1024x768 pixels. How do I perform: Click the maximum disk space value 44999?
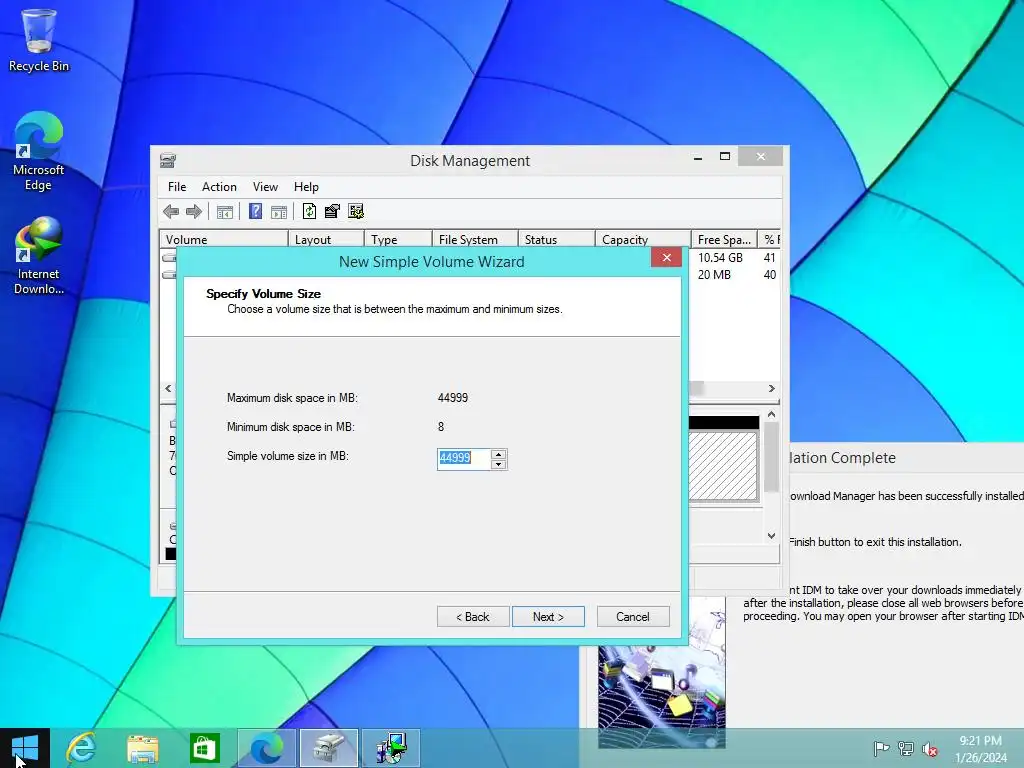click(x=453, y=398)
